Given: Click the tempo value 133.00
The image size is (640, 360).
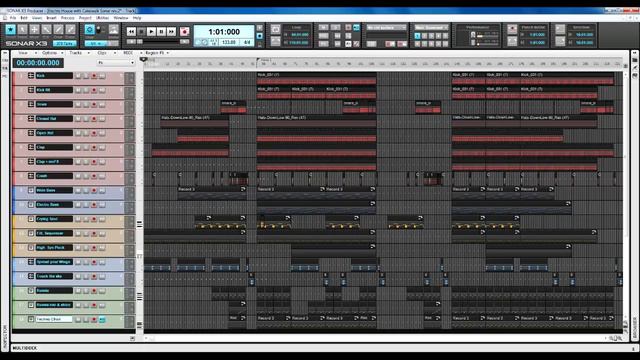Looking at the screenshot, I should pos(229,42).
